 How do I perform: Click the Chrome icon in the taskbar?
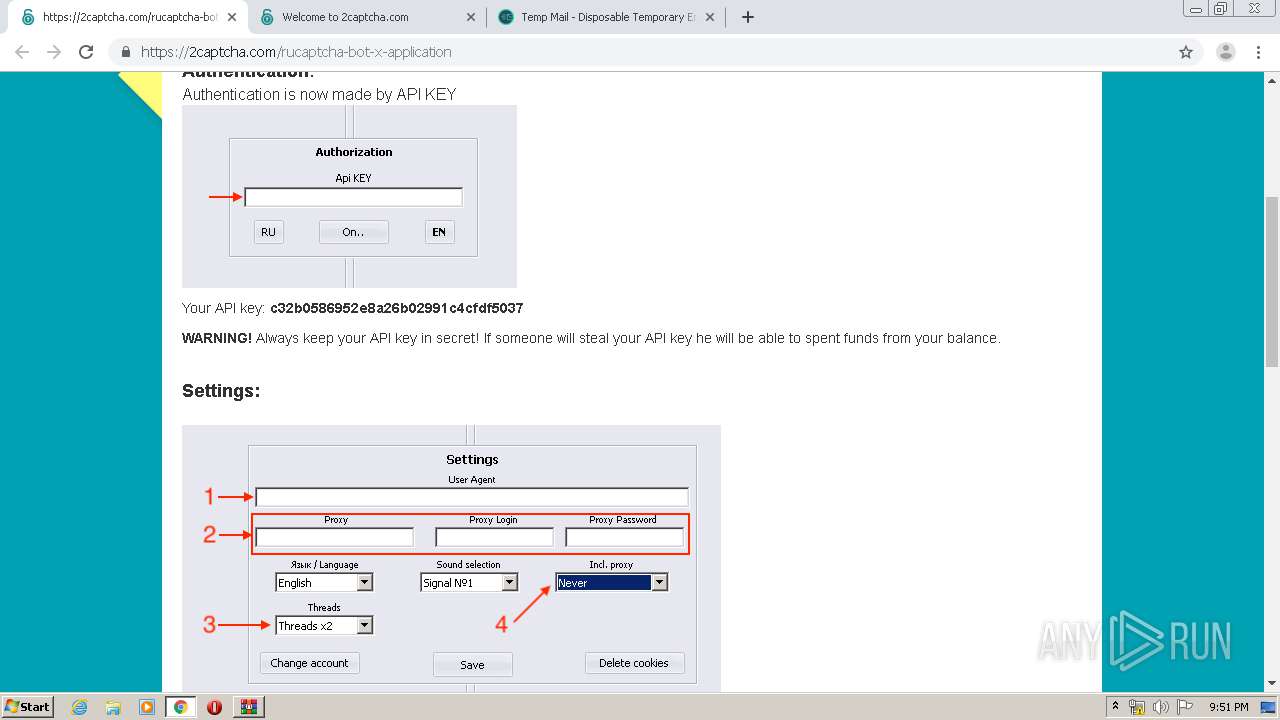pyautogui.click(x=180, y=707)
